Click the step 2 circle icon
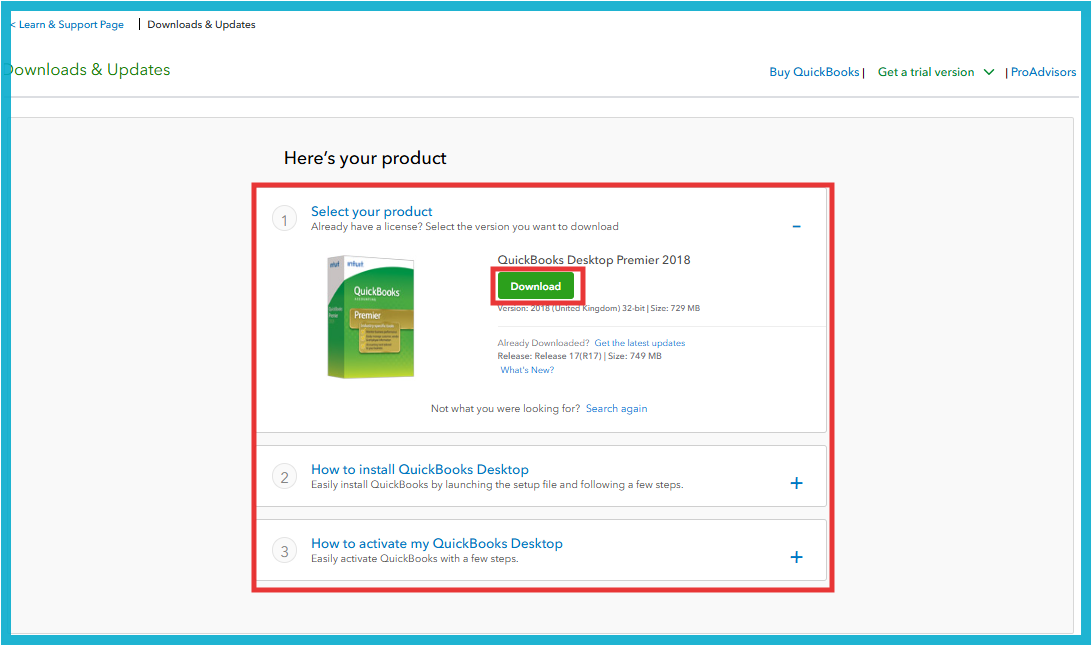Screen dimensions: 1092x645 tap(284, 477)
